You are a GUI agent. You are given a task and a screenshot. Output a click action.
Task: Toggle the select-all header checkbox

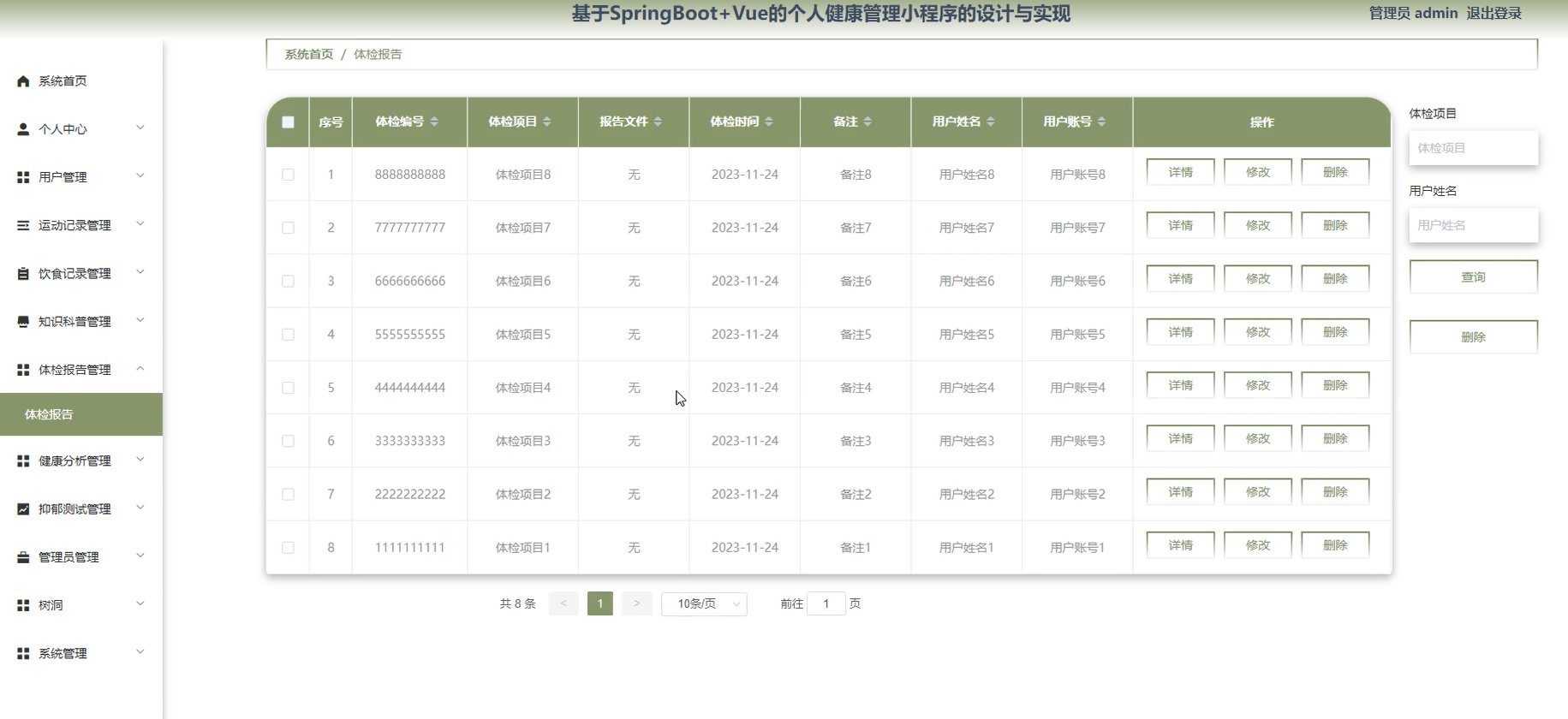pyautogui.click(x=289, y=122)
